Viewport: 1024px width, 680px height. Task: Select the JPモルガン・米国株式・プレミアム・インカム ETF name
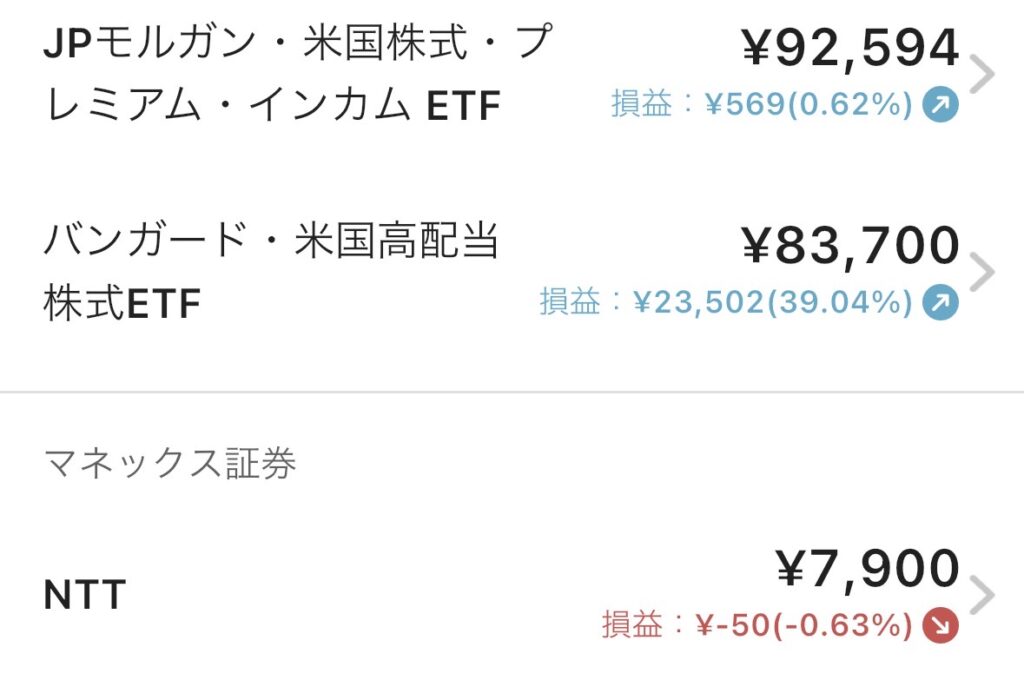tap(297, 75)
